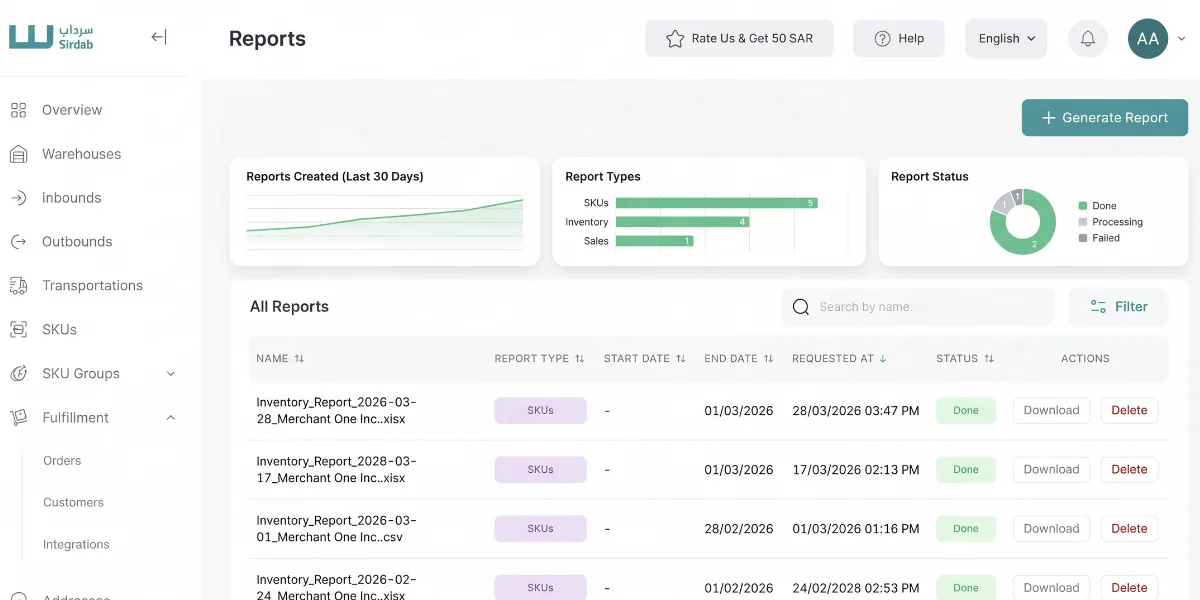Sort by Start Date column arrows
Image resolution: width=1200 pixels, height=600 pixels.
(x=681, y=358)
